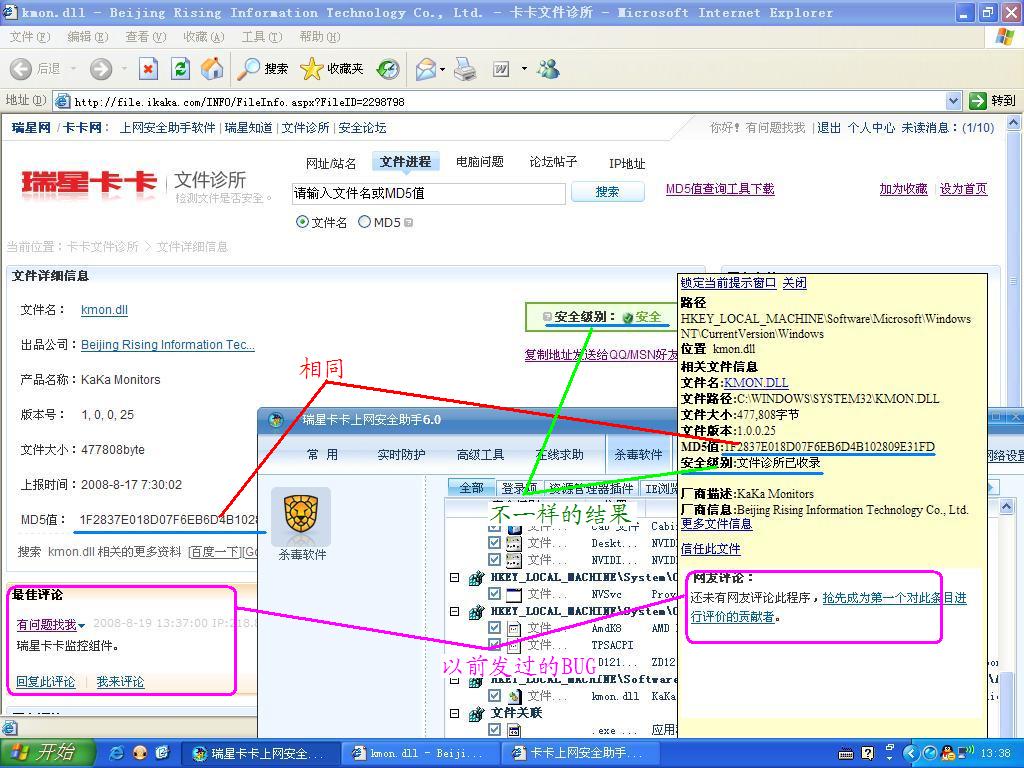Uncheck the kmon.dll entry checkbox
The width and height of the screenshot is (1024, 768).
click(x=494, y=696)
